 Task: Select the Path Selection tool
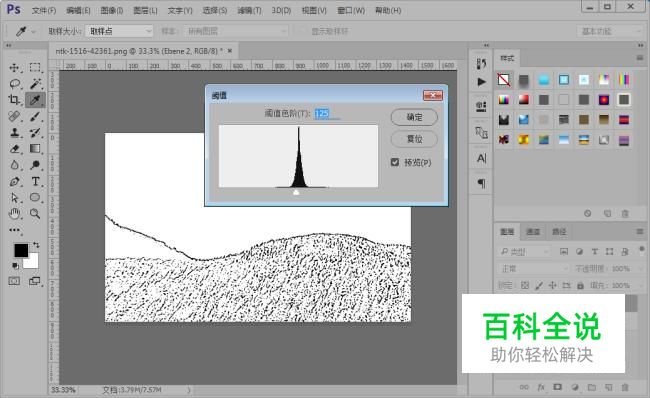(15, 198)
